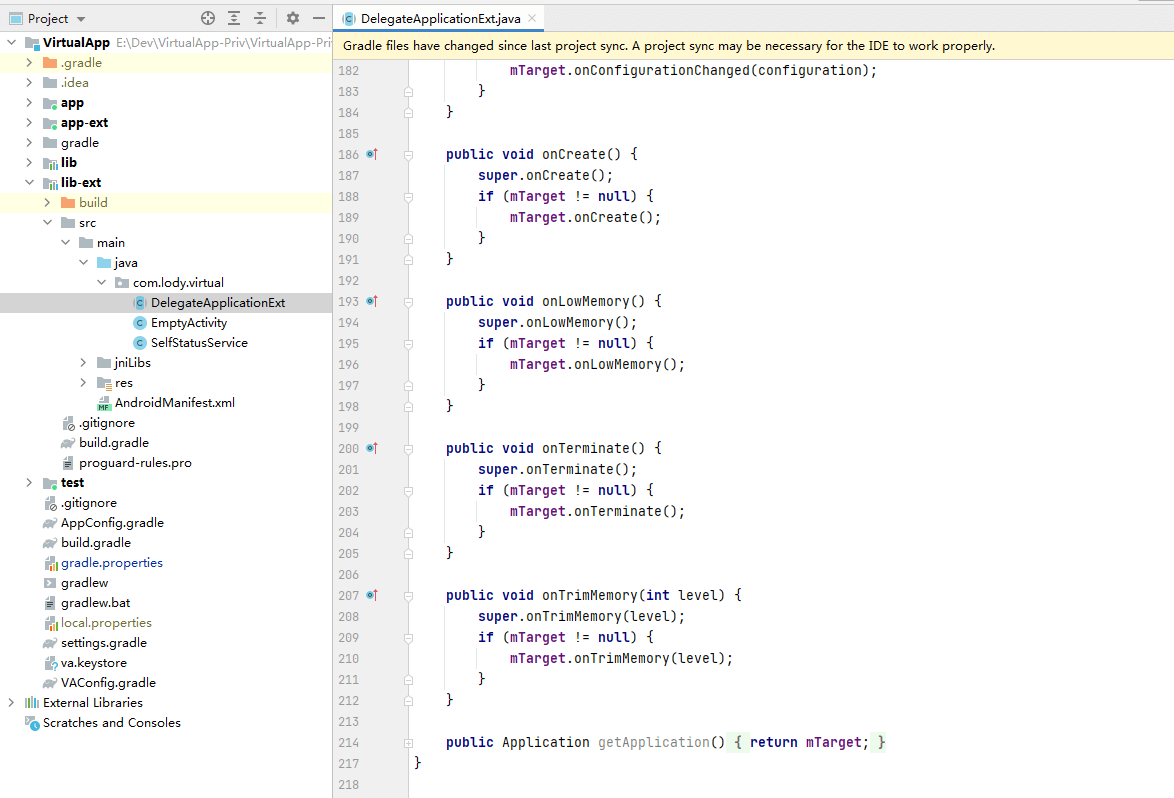The width and height of the screenshot is (1174, 798).
Task: Expand the jniLibs folder
Action: coord(83,362)
